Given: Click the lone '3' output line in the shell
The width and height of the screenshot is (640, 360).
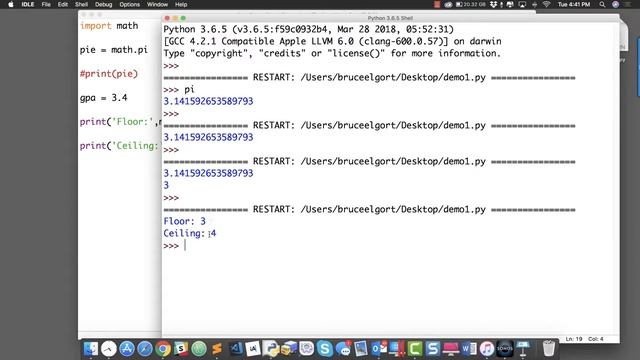Looking at the screenshot, I should [x=166, y=185].
